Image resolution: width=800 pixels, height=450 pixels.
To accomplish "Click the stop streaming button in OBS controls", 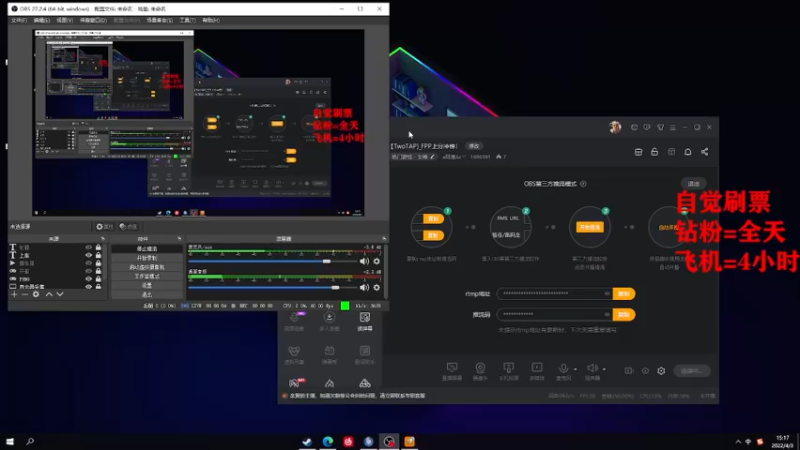I will coord(147,248).
